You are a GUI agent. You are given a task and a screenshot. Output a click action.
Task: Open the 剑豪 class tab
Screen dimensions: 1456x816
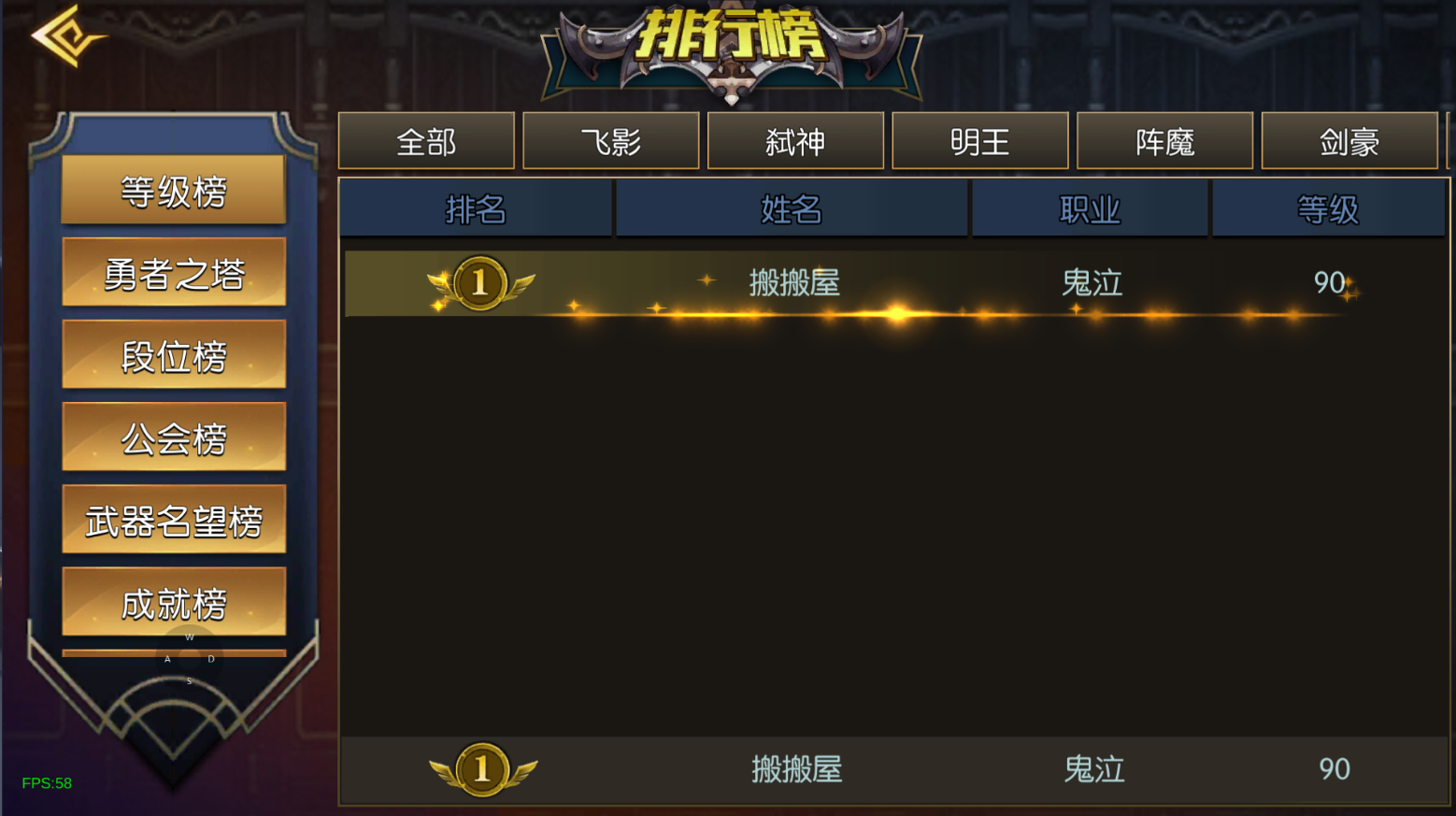coord(1349,141)
